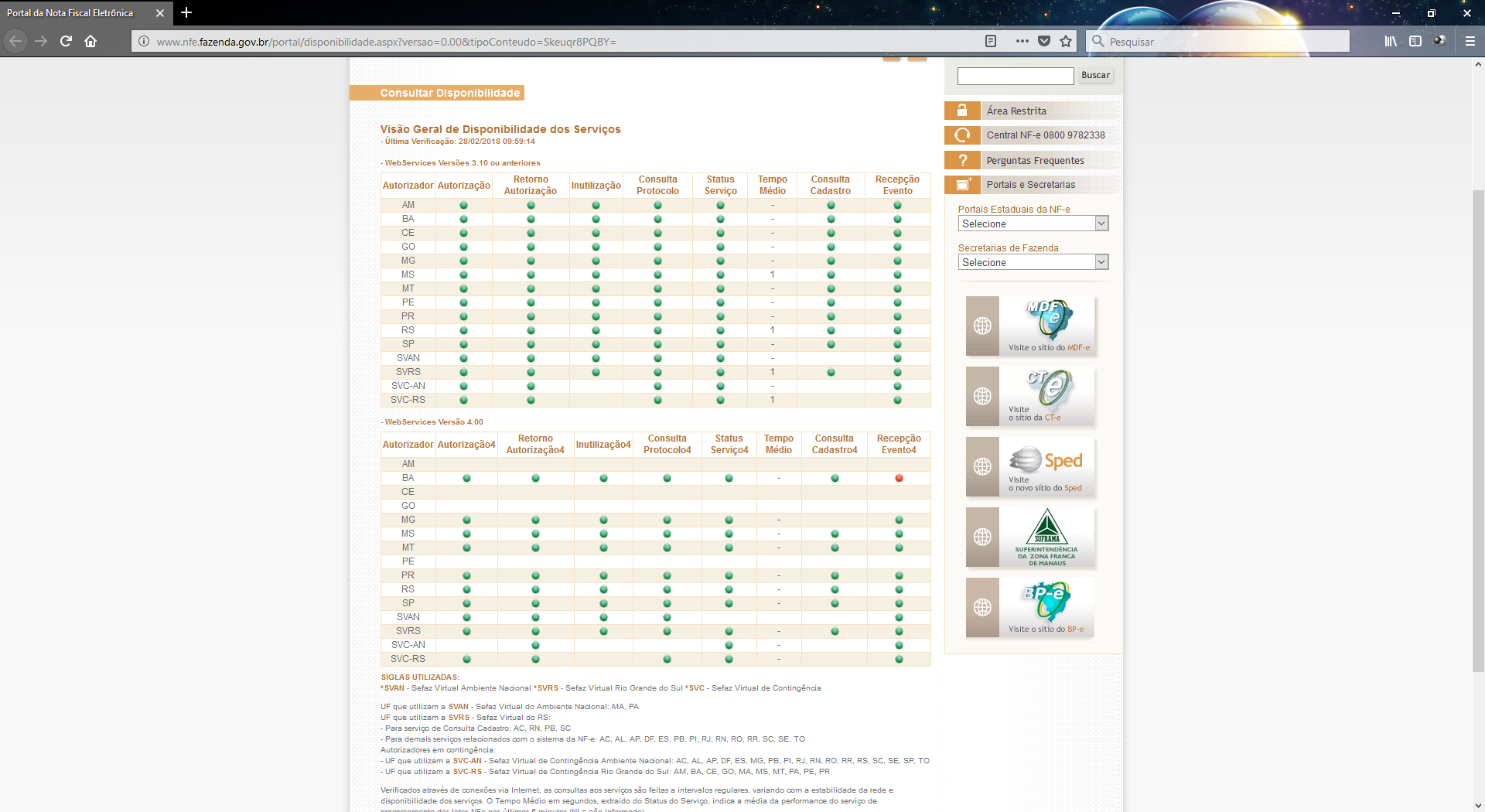
Task: Save page to Pocket icon
Action: pos(1044,41)
